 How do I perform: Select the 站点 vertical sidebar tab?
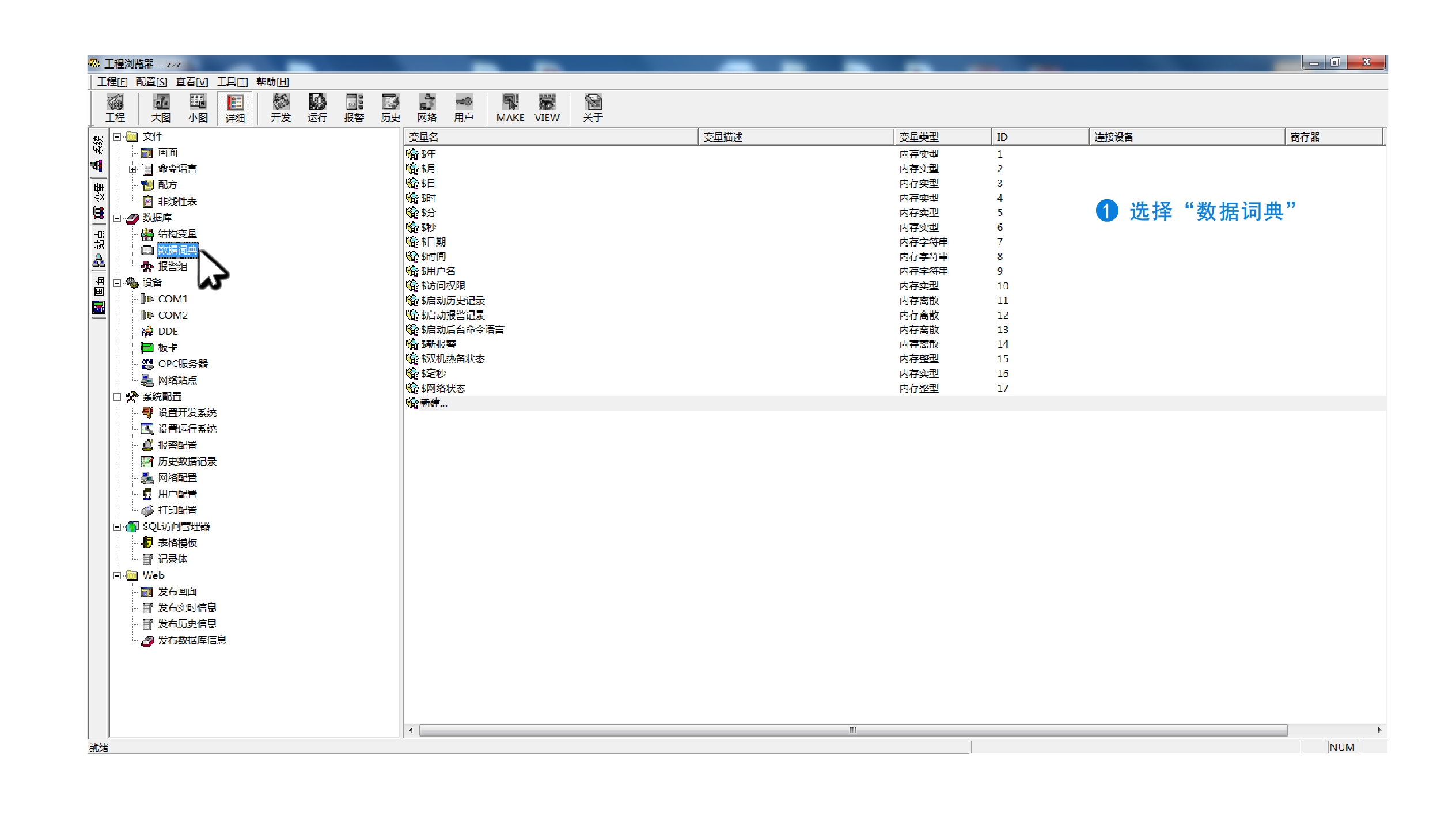pyautogui.click(x=98, y=249)
